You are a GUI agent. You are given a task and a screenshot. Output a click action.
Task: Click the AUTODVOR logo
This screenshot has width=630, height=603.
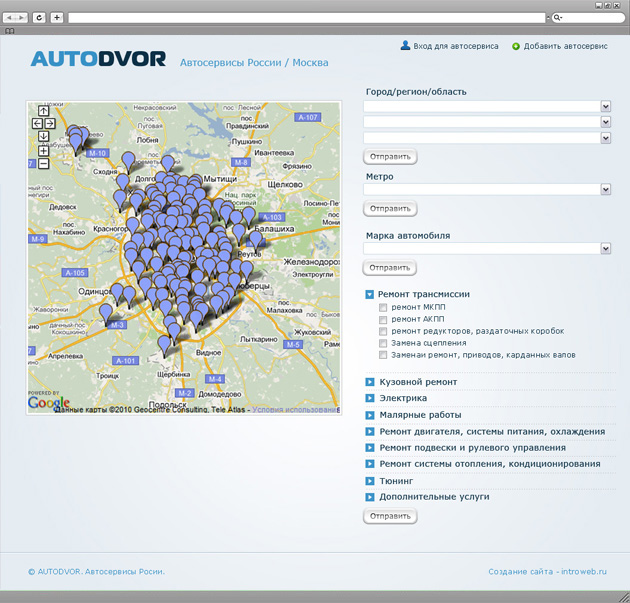[98, 59]
